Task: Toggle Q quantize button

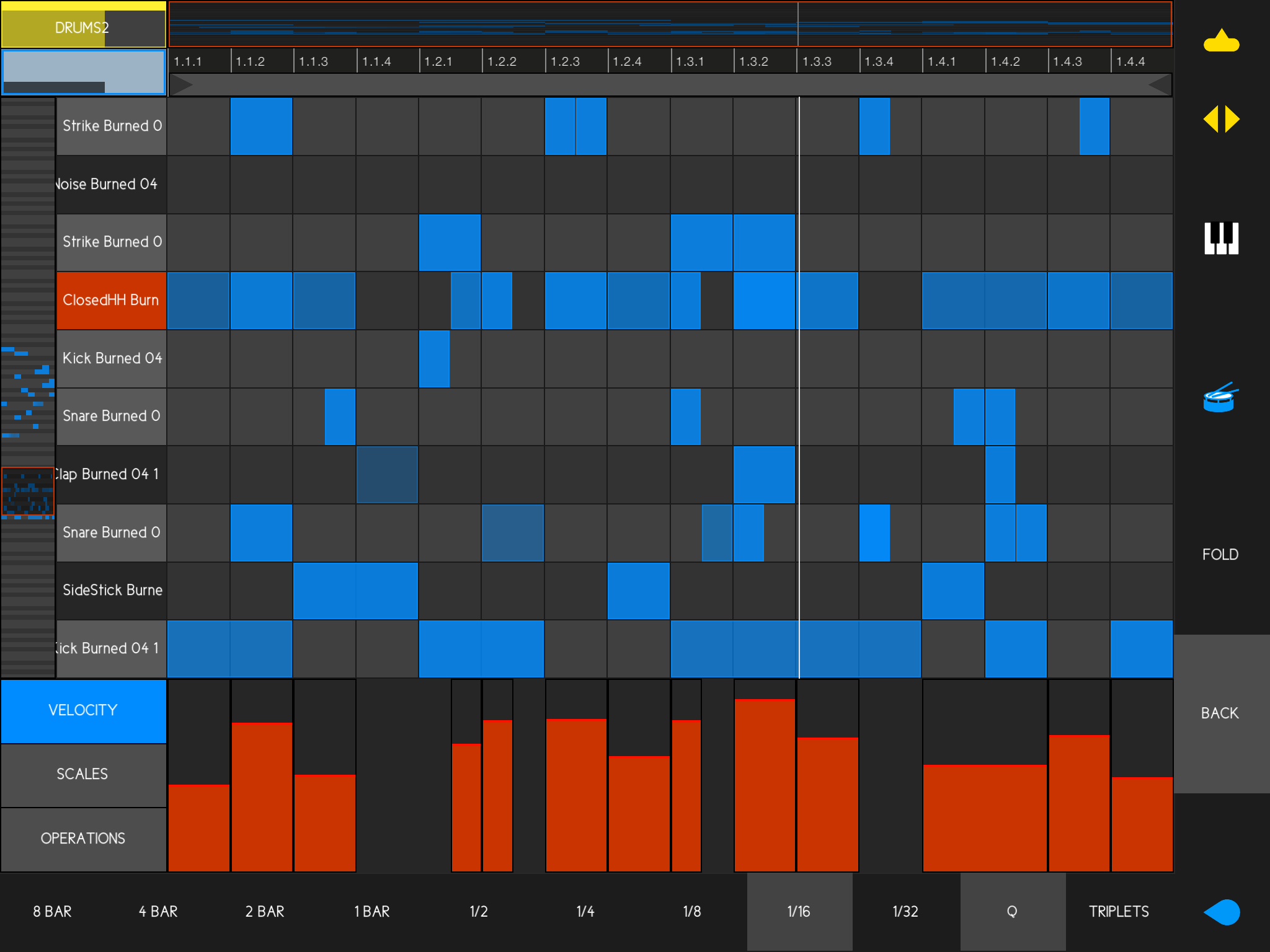Action: click(1012, 912)
